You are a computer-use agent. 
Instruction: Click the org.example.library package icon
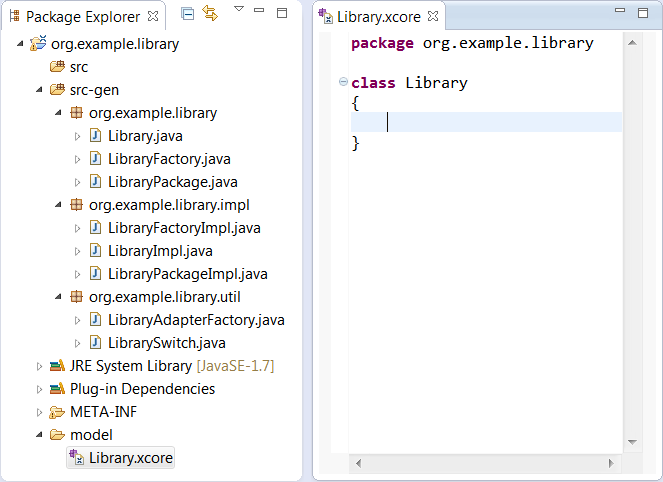tap(77, 112)
